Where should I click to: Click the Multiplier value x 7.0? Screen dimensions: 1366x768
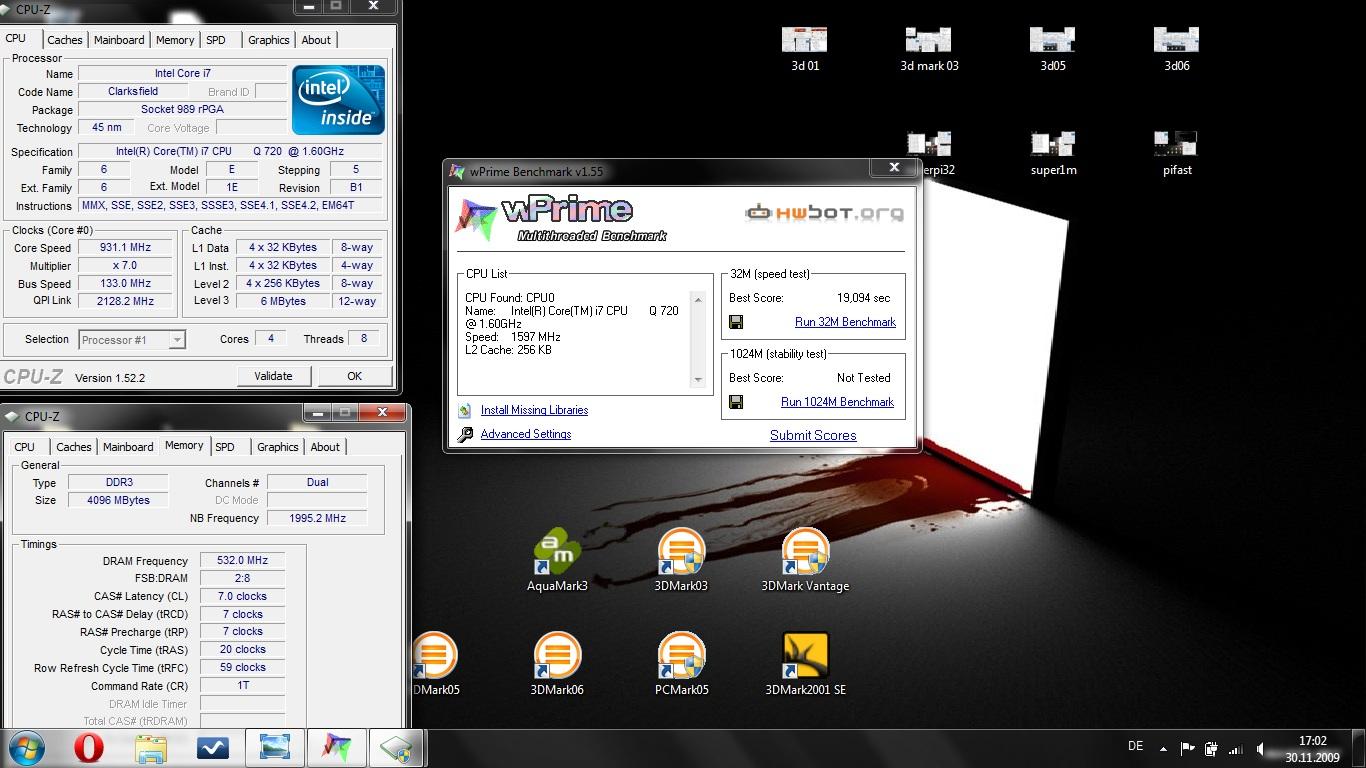coord(125,266)
